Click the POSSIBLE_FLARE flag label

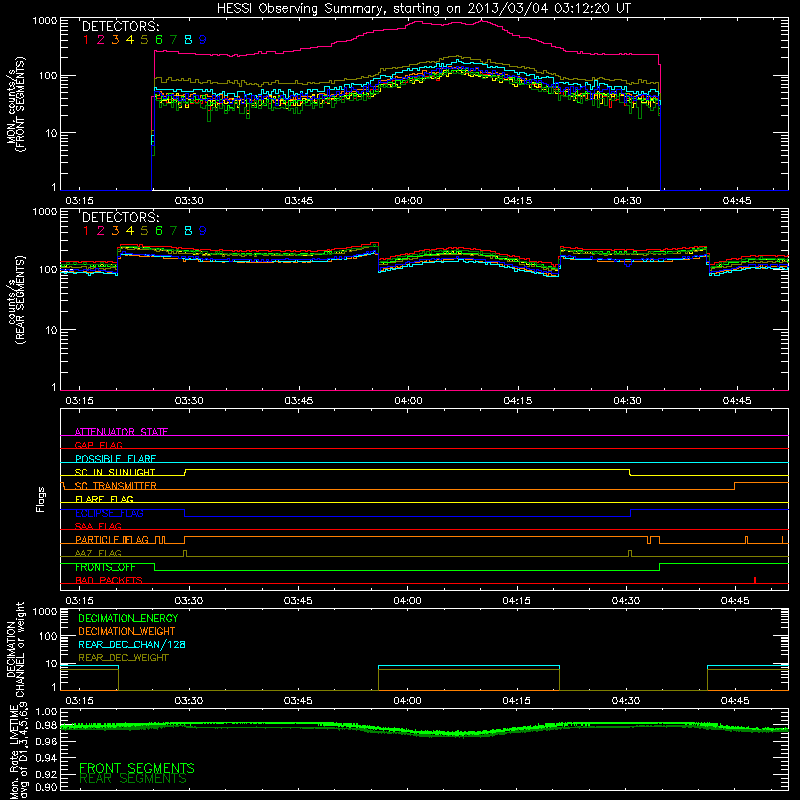(115, 459)
